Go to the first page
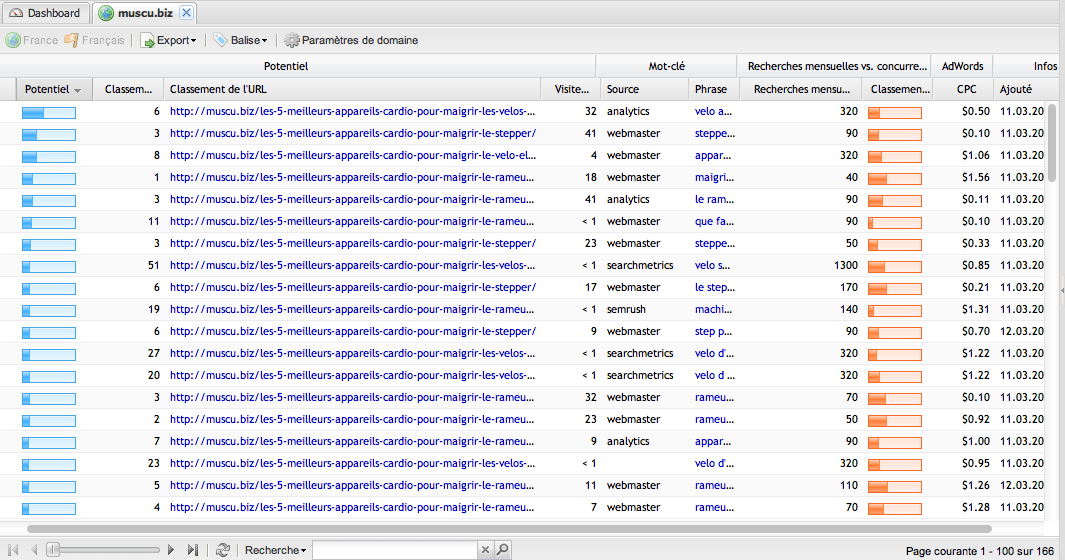Screen dimensions: 1065x560 click(x=13, y=550)
